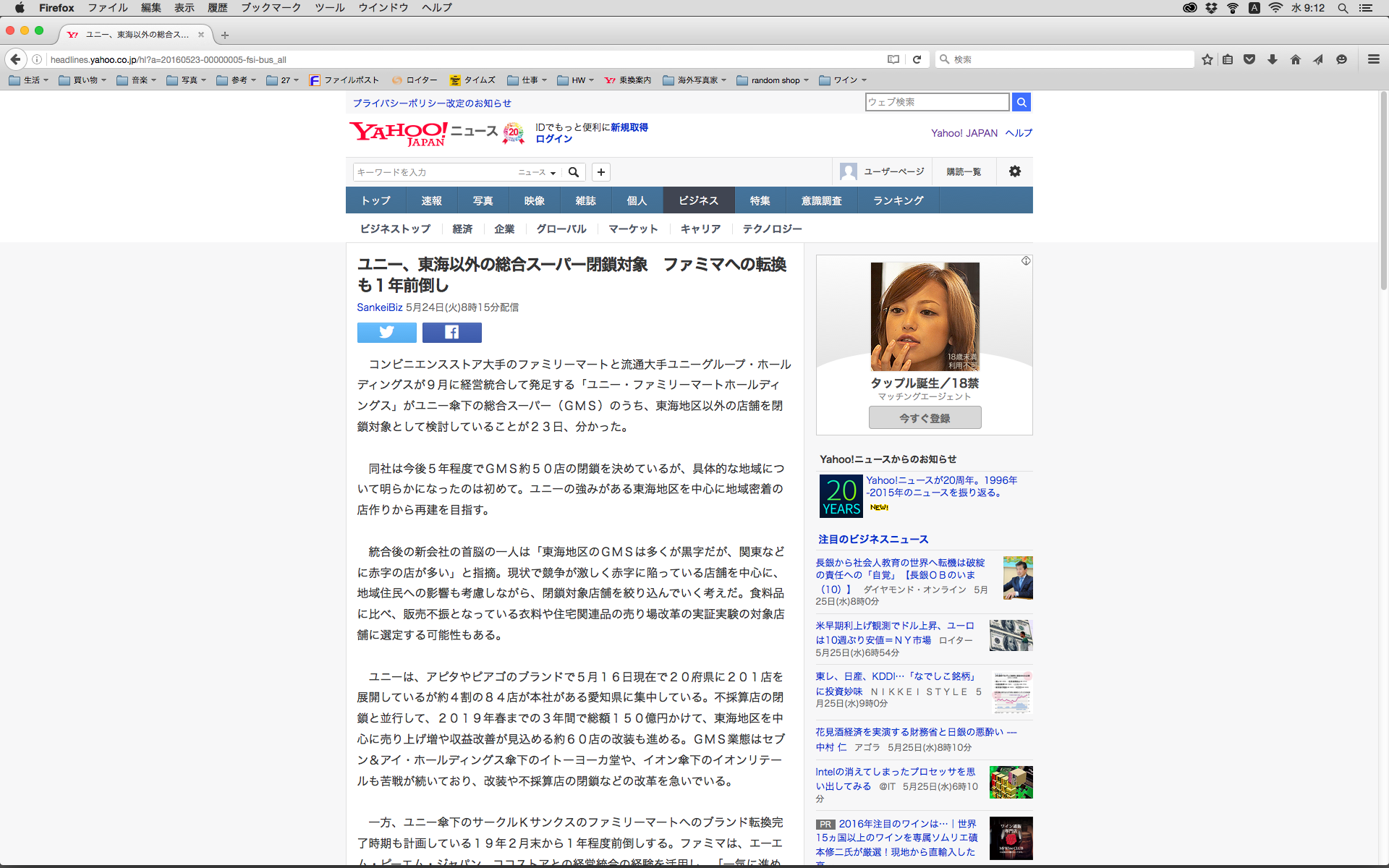Expand the random shop bookmarks folder
The image size is (1389, 868).
click(x=773, y=80)
